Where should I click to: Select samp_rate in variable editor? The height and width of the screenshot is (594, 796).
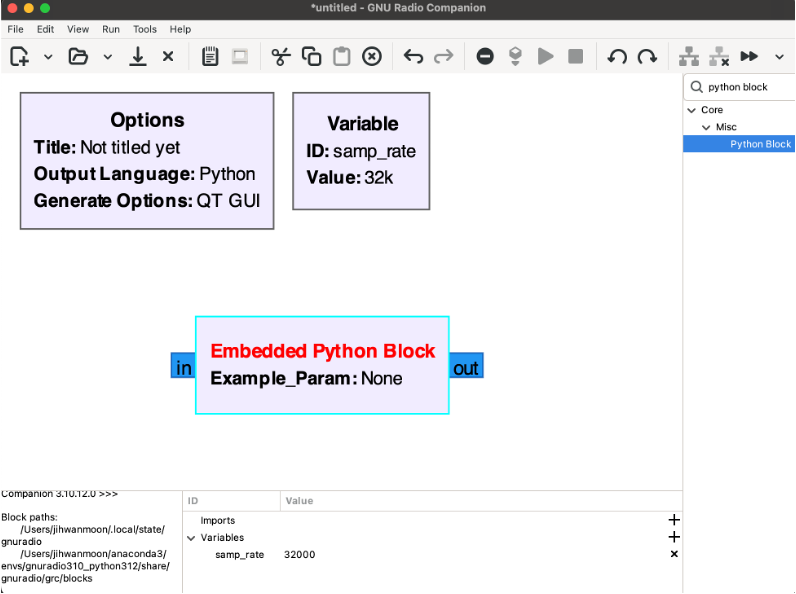point(240,555)
